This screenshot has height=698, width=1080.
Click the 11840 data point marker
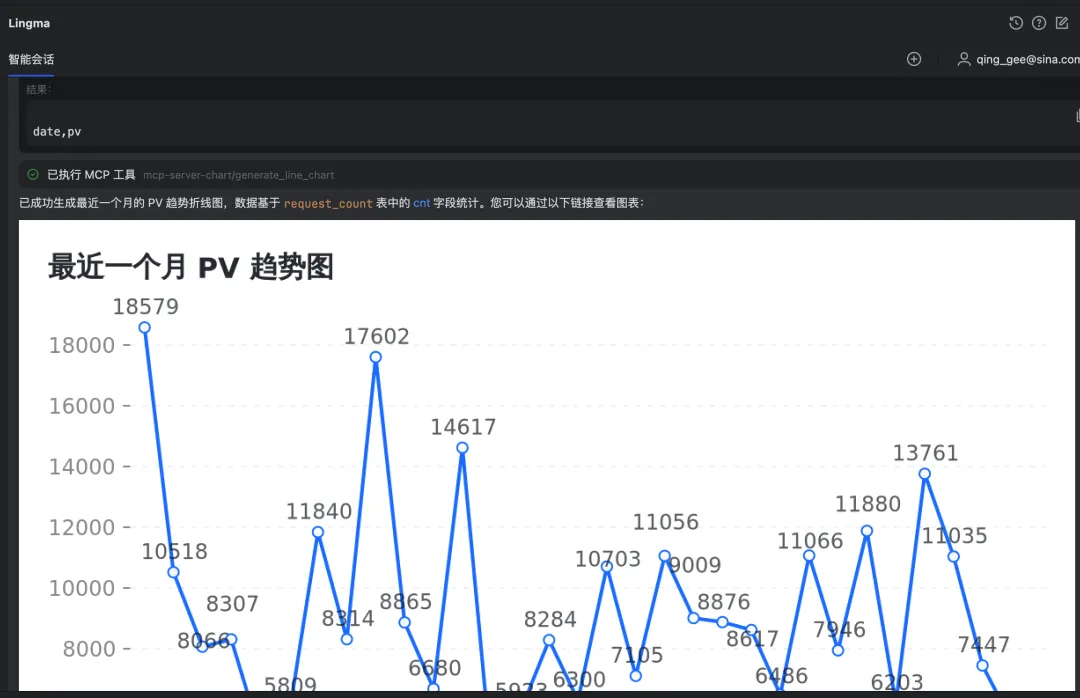click(318, 532)
